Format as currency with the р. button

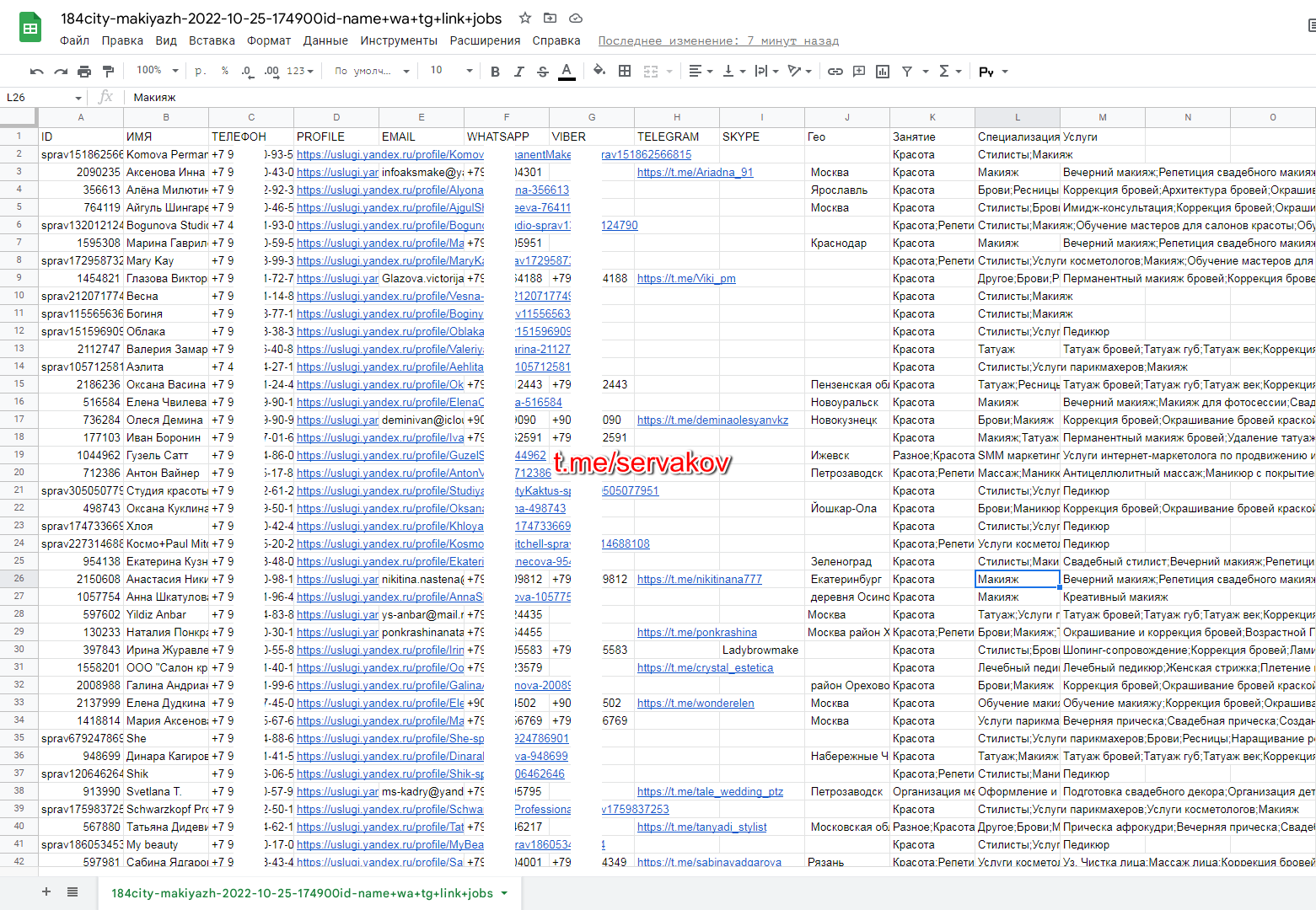(200, 72)
